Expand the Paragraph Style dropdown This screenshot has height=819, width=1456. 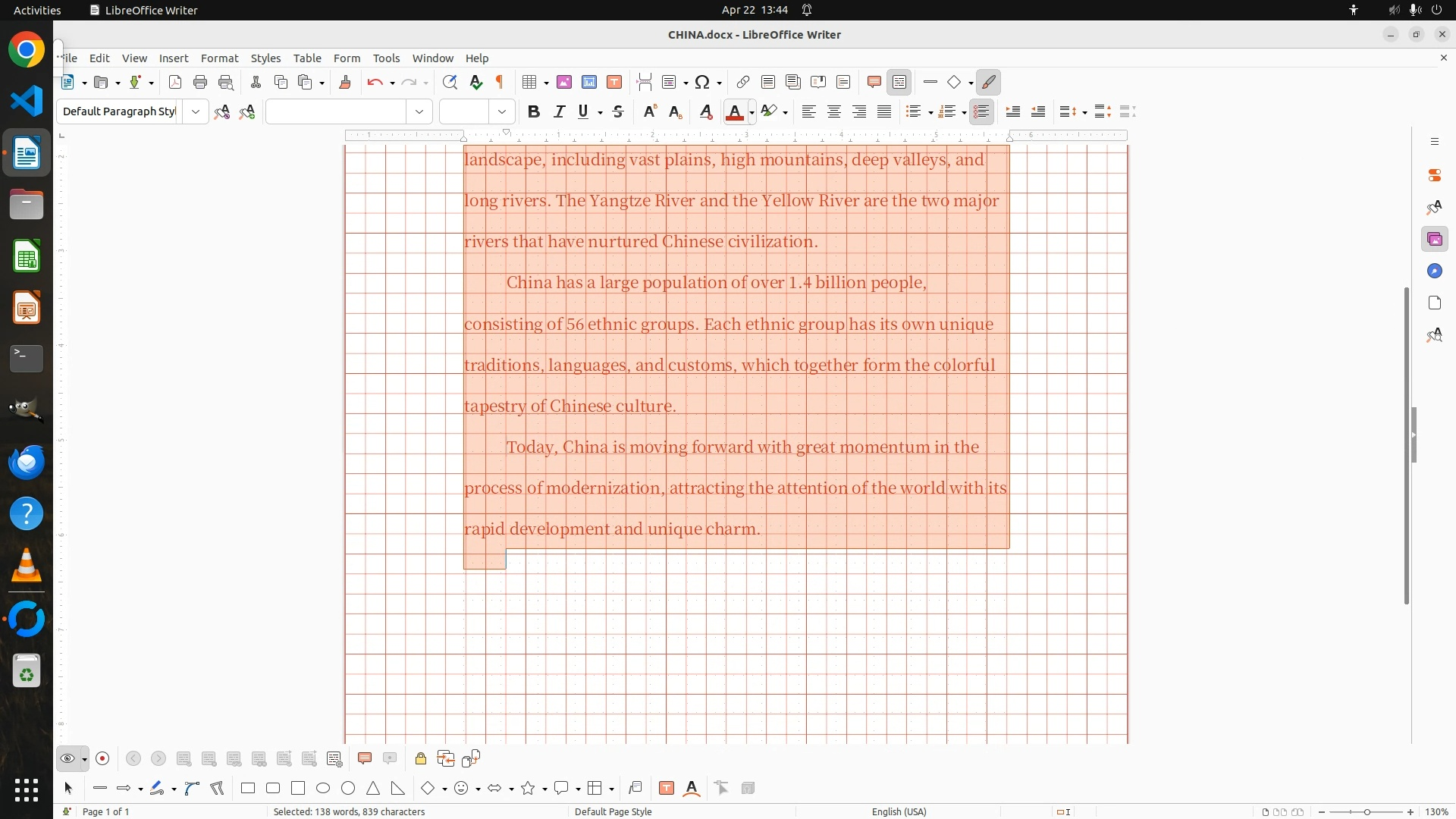196,111
